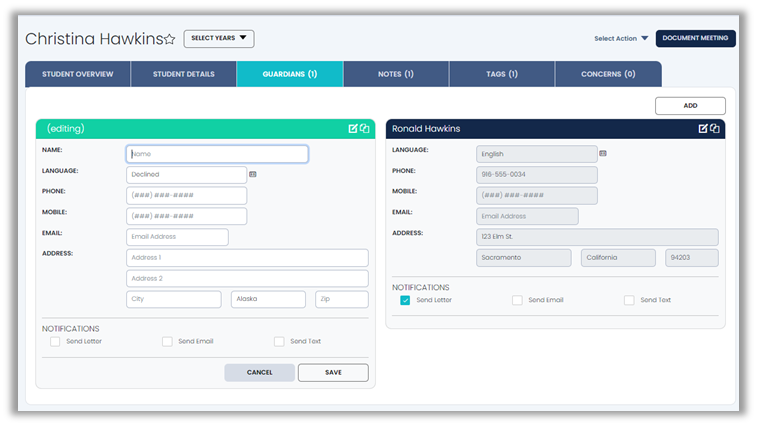
Task: Click into the guardian Name input field
Action: coord(217,154)
